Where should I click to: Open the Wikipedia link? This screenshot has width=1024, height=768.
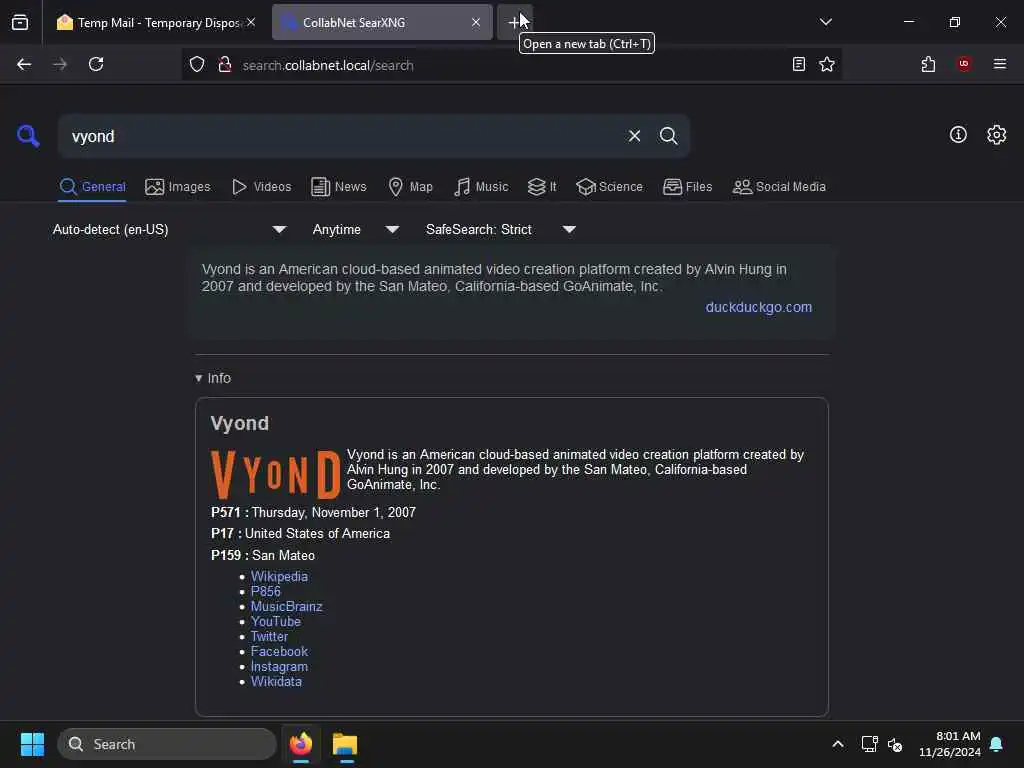[x=279, y=576]
